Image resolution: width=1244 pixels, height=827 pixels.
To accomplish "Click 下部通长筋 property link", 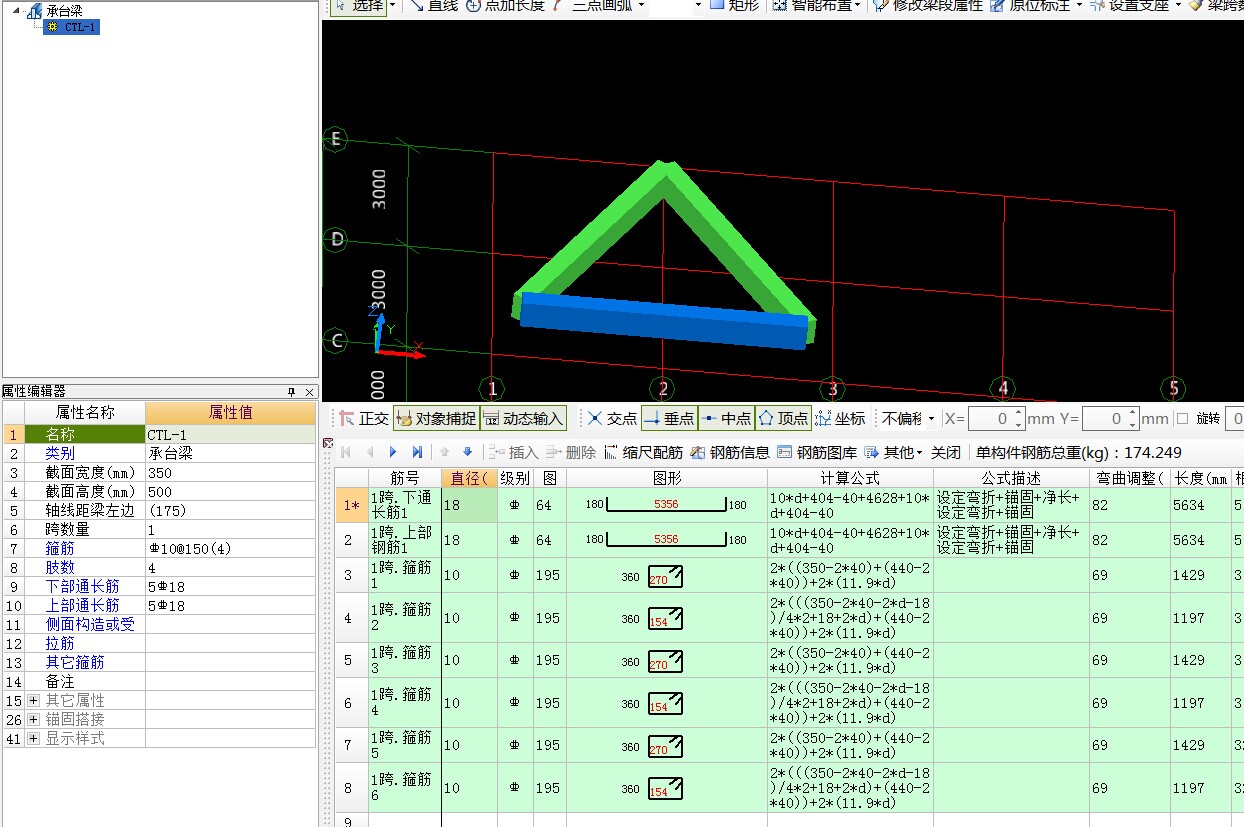I will click(83, 586).
